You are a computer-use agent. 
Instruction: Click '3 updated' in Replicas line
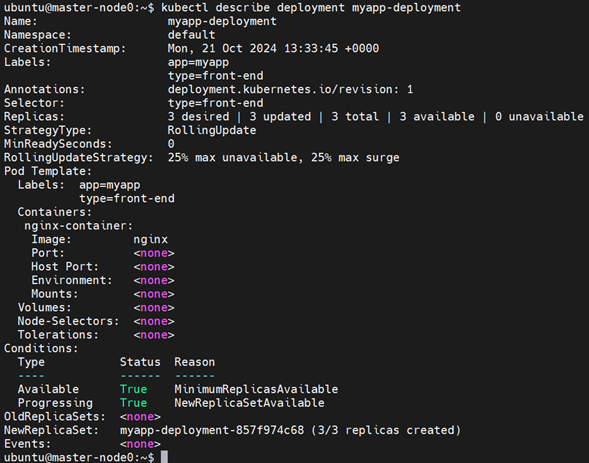point(280,117)
